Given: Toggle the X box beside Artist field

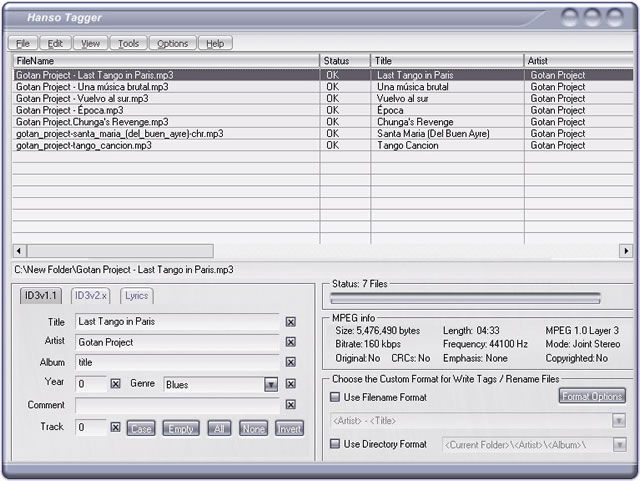Looking at the screenshot, I should (x=290, y=342).
